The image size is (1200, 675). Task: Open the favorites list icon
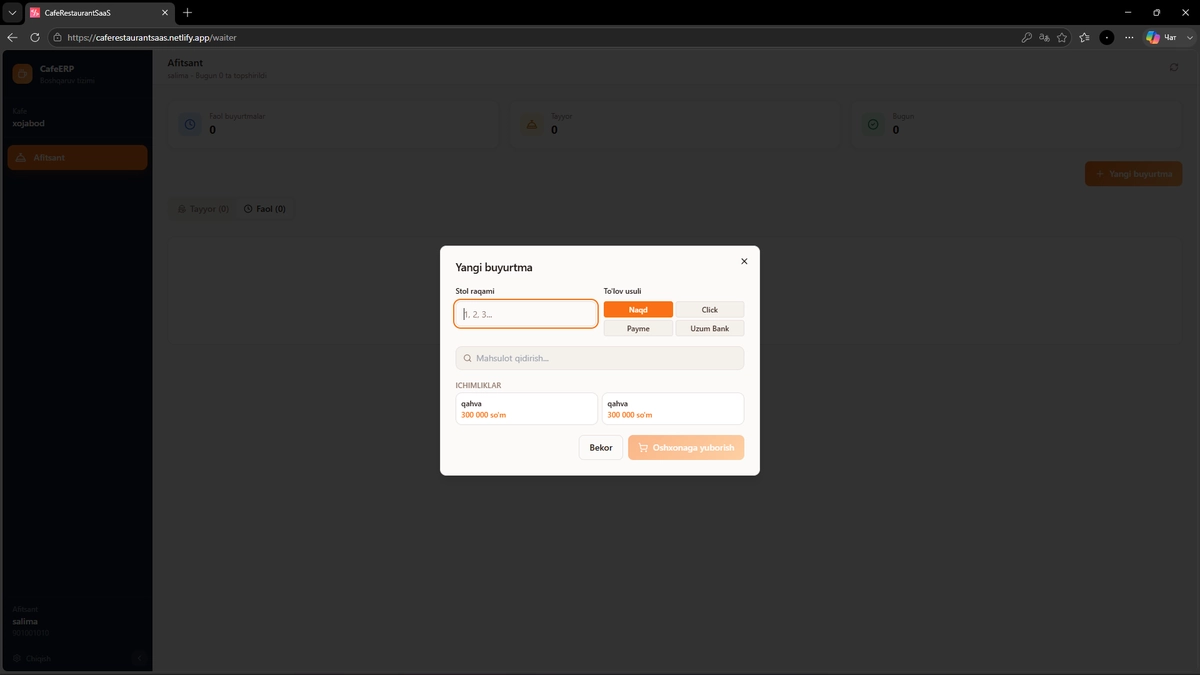click(1085, 37)
